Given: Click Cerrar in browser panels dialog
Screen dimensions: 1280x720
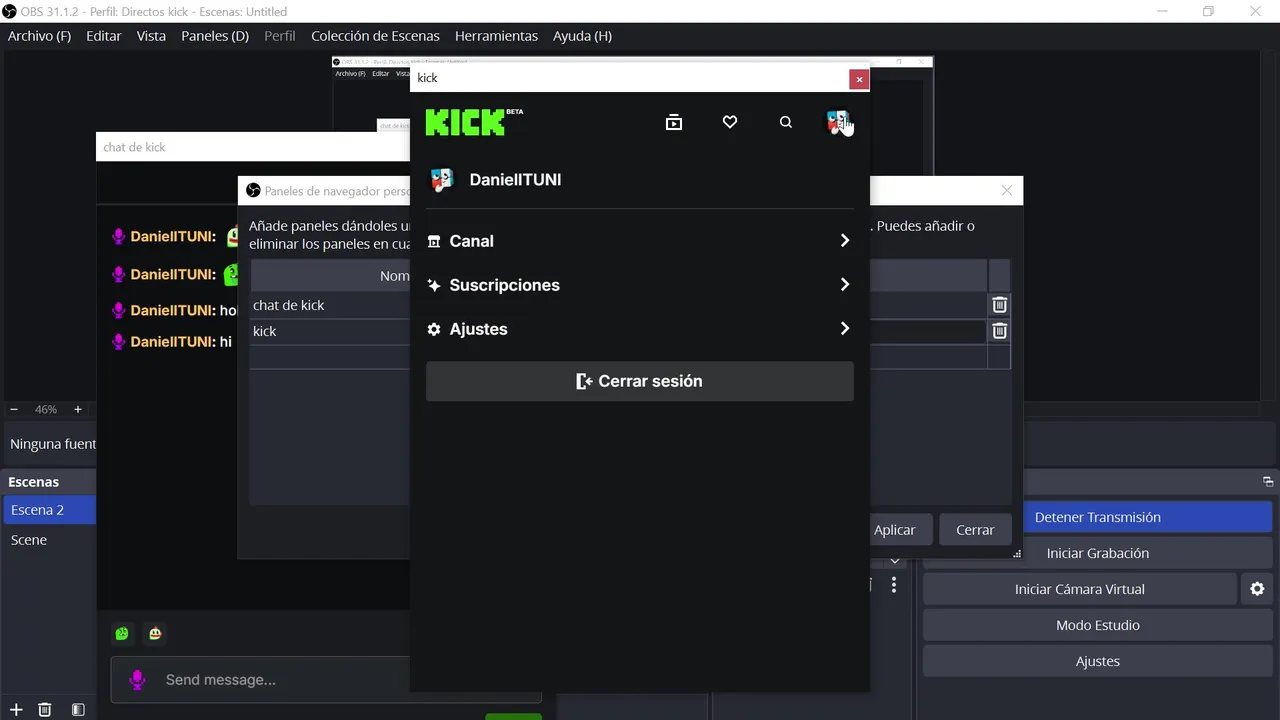Looking at the screenshot, I should pyautogui.click(x=975, y=530).
